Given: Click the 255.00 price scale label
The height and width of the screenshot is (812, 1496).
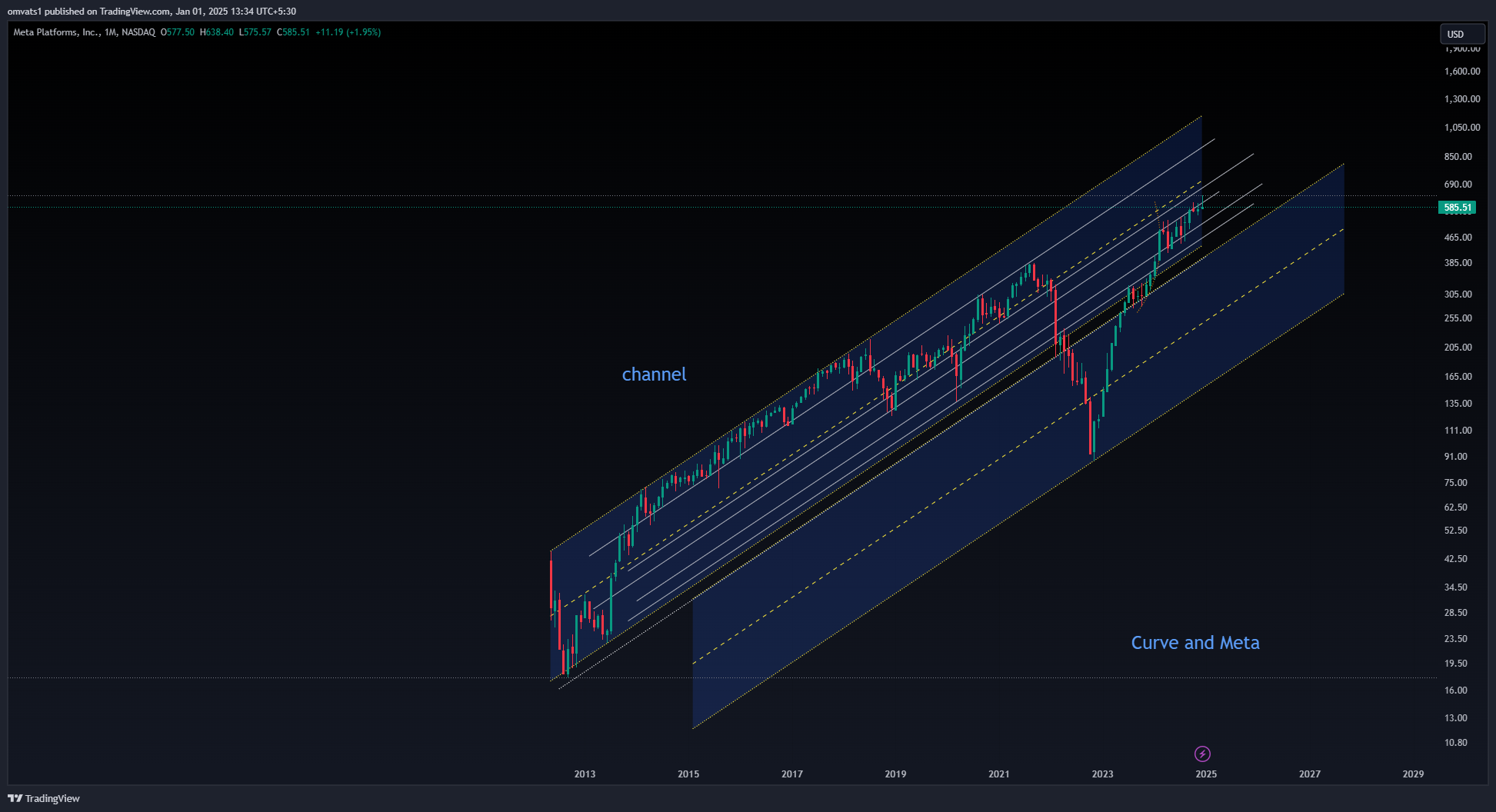Looking at the screenshot, I should [x=1458, y=318].
